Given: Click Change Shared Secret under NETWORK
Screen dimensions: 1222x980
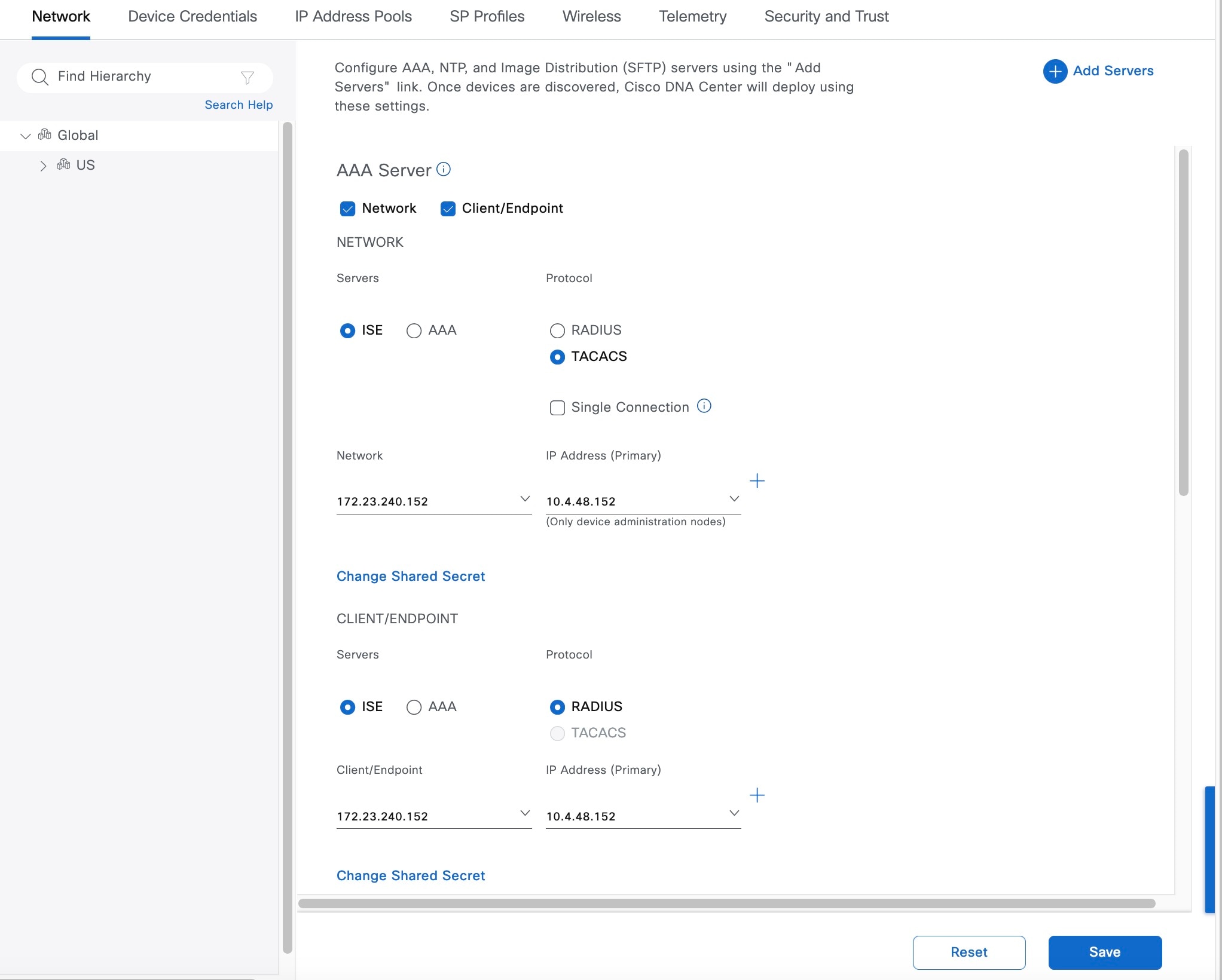Looking at the screenshot, I should click(x=410, y=576).
